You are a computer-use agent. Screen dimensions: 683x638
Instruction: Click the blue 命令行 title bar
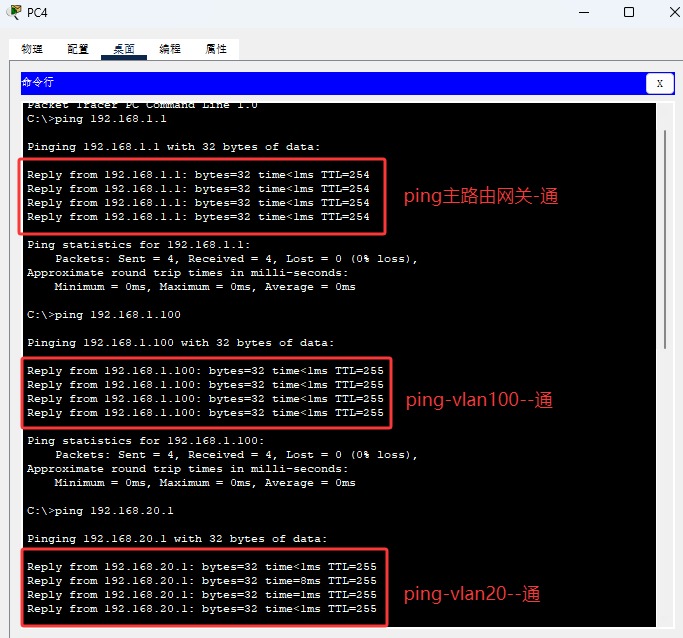tap(330, 83)
